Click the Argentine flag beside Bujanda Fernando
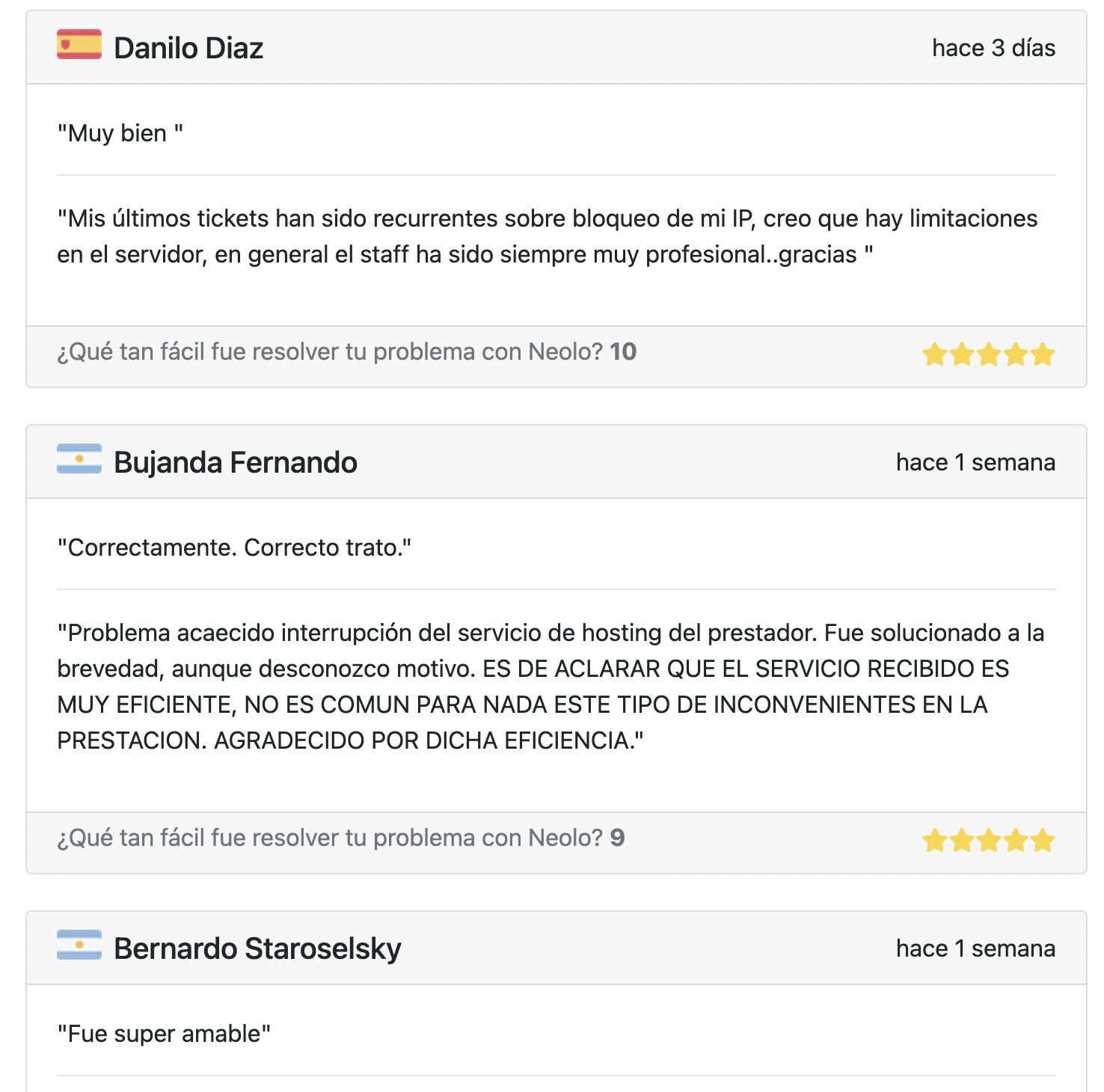1104x1092 pixels. [x=79, y=458]
